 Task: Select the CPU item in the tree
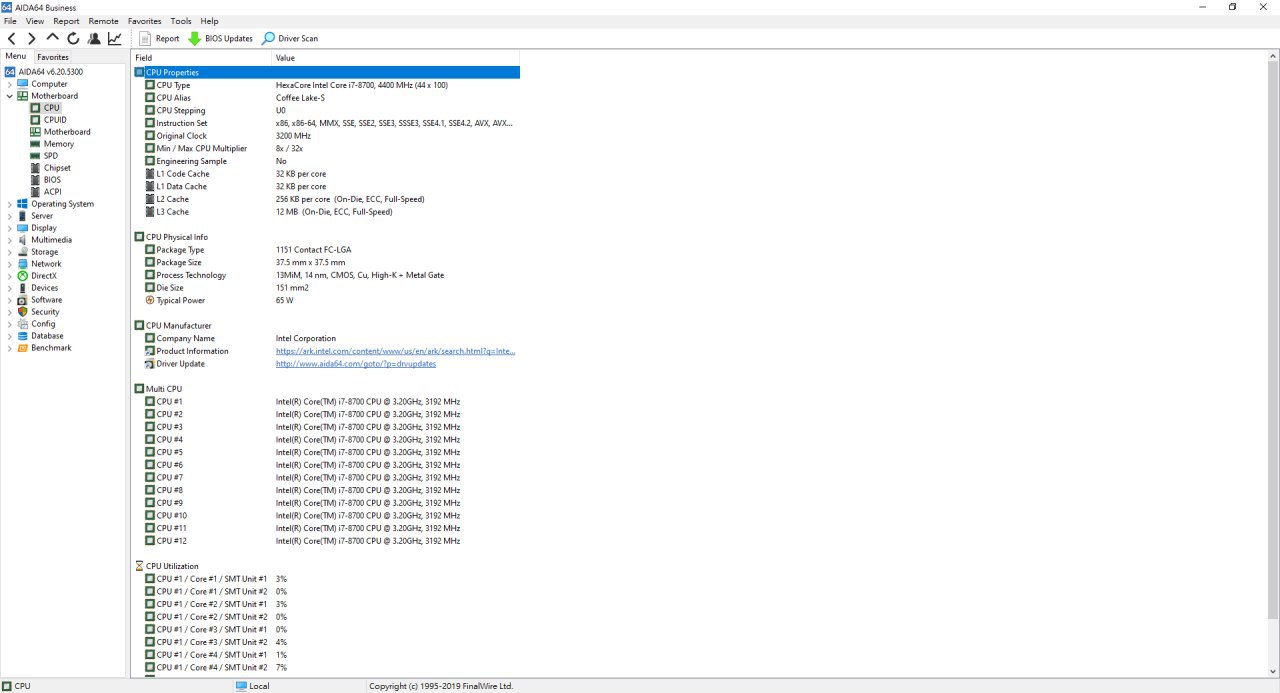[x=51, y=108]
